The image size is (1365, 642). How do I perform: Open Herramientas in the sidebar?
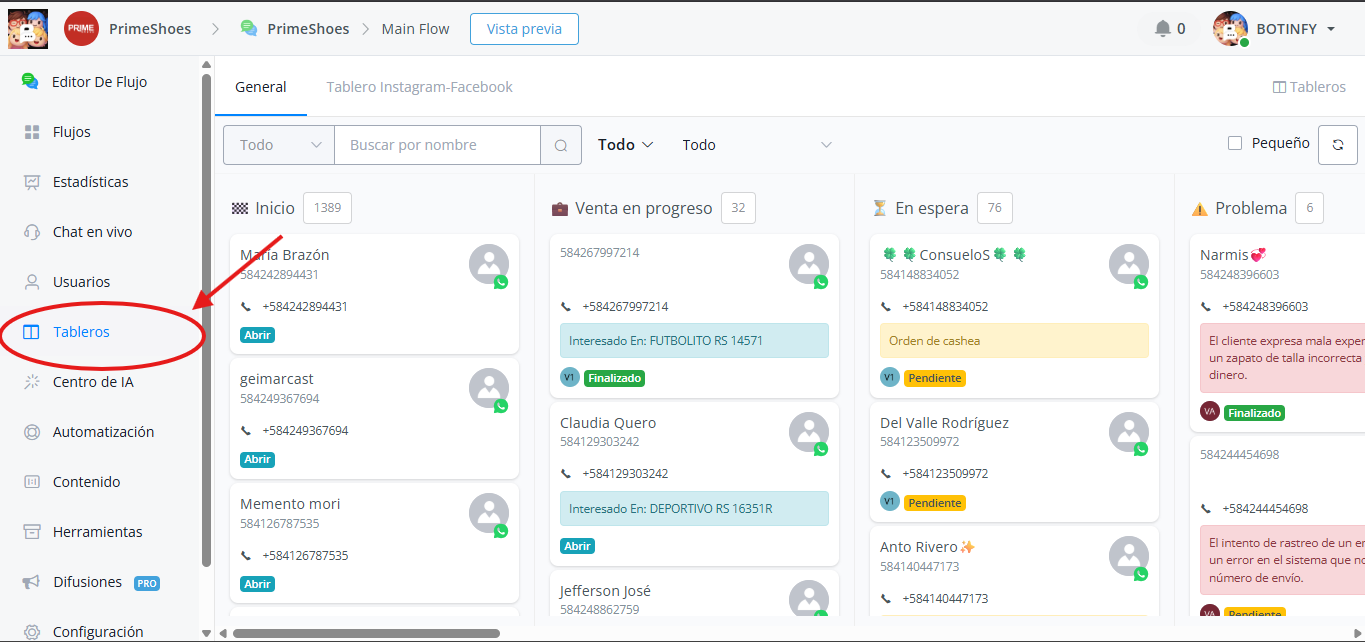pyautogui.click(x=97, y=532)
